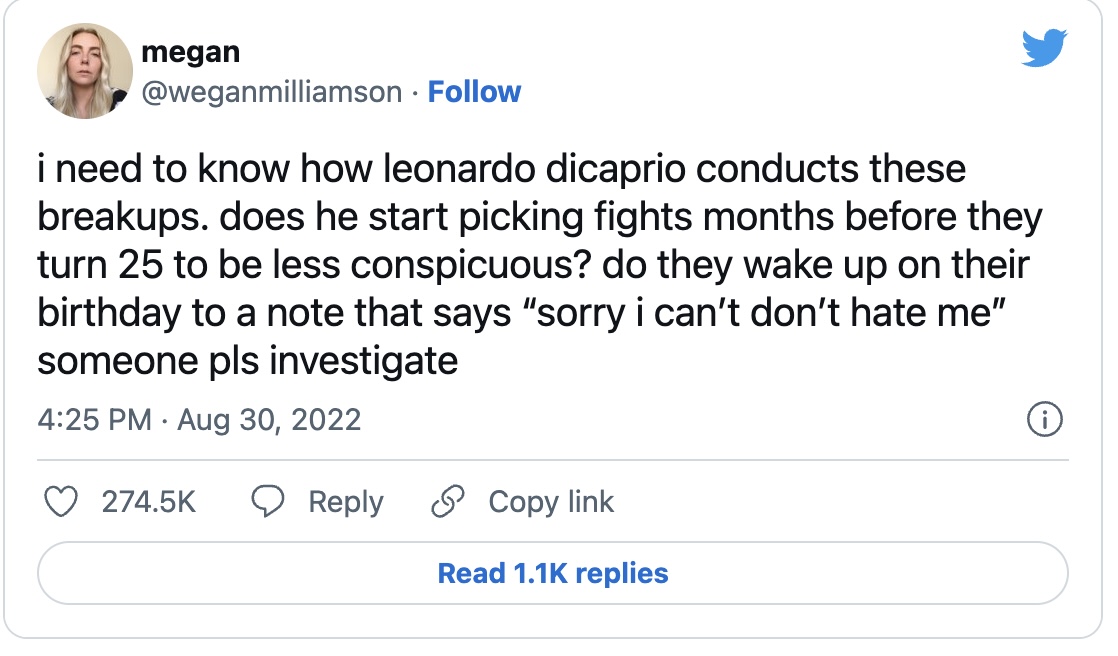Click the "Reply" text label
Image resolution: width=1118 pixels, height=656 pixels.
[x=346, y=502]
